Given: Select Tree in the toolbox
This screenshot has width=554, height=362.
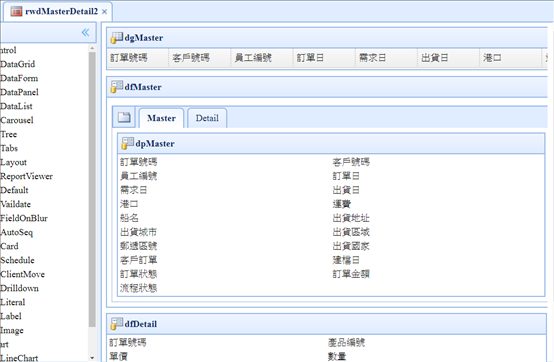Looking at the screenshot, I should [8, 134].
